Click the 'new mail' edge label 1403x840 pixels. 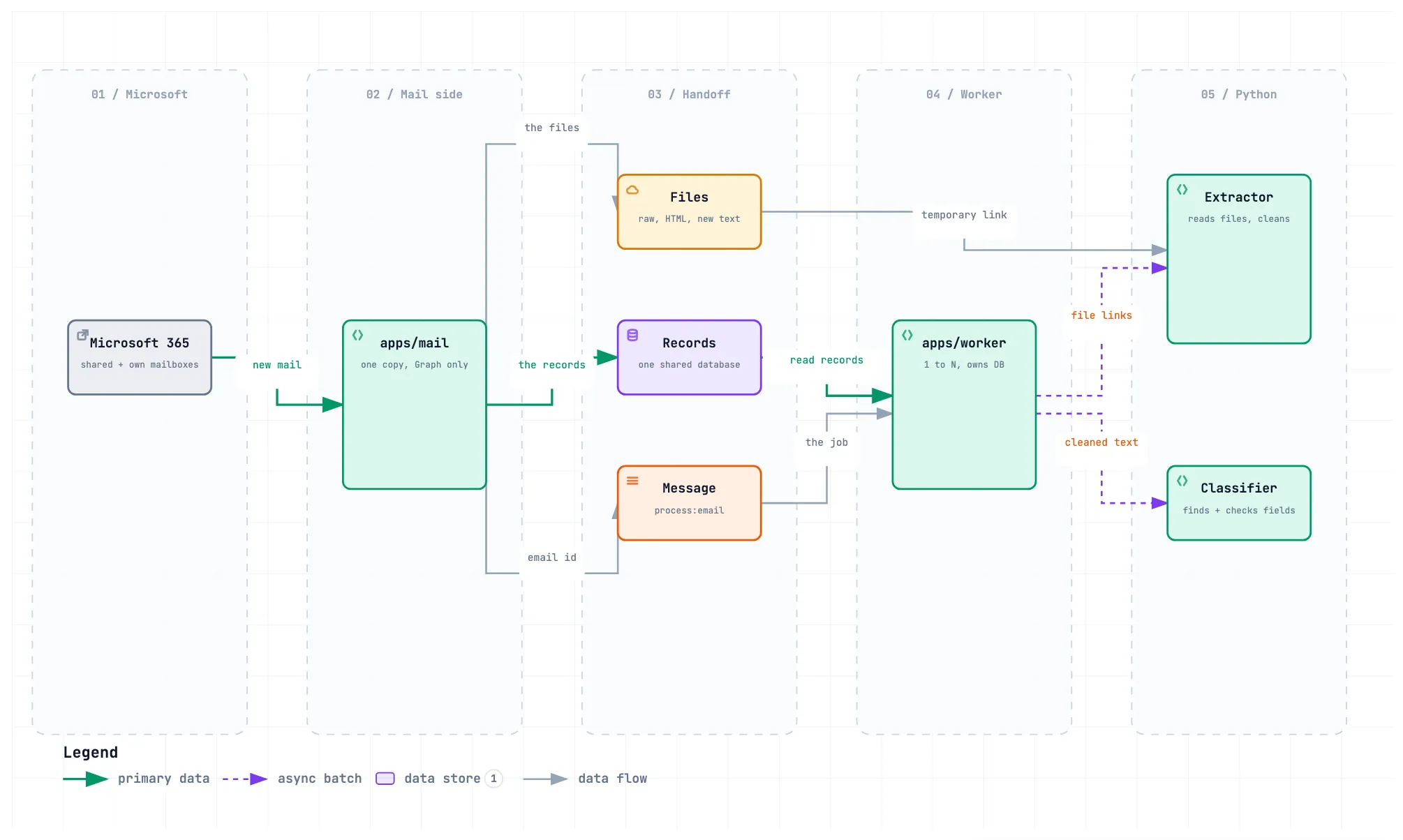(277, 365)
